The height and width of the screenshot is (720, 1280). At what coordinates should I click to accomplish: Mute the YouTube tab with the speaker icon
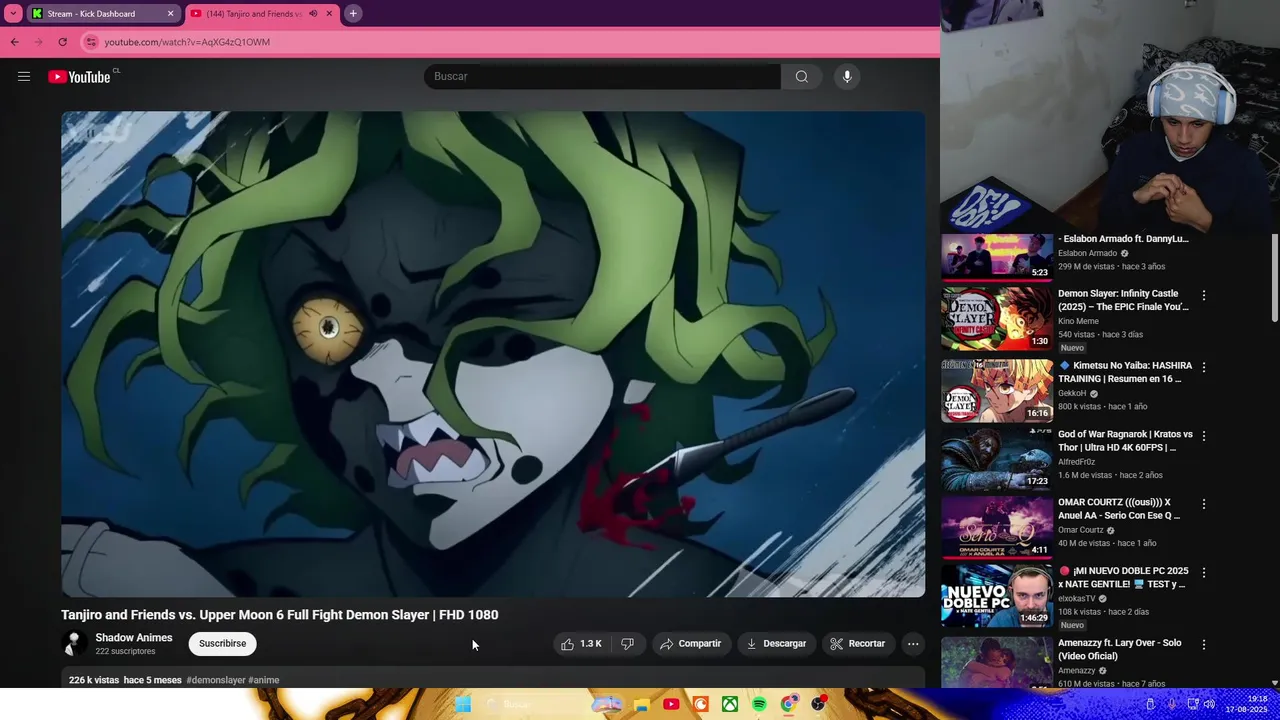(x=313, y=14)
